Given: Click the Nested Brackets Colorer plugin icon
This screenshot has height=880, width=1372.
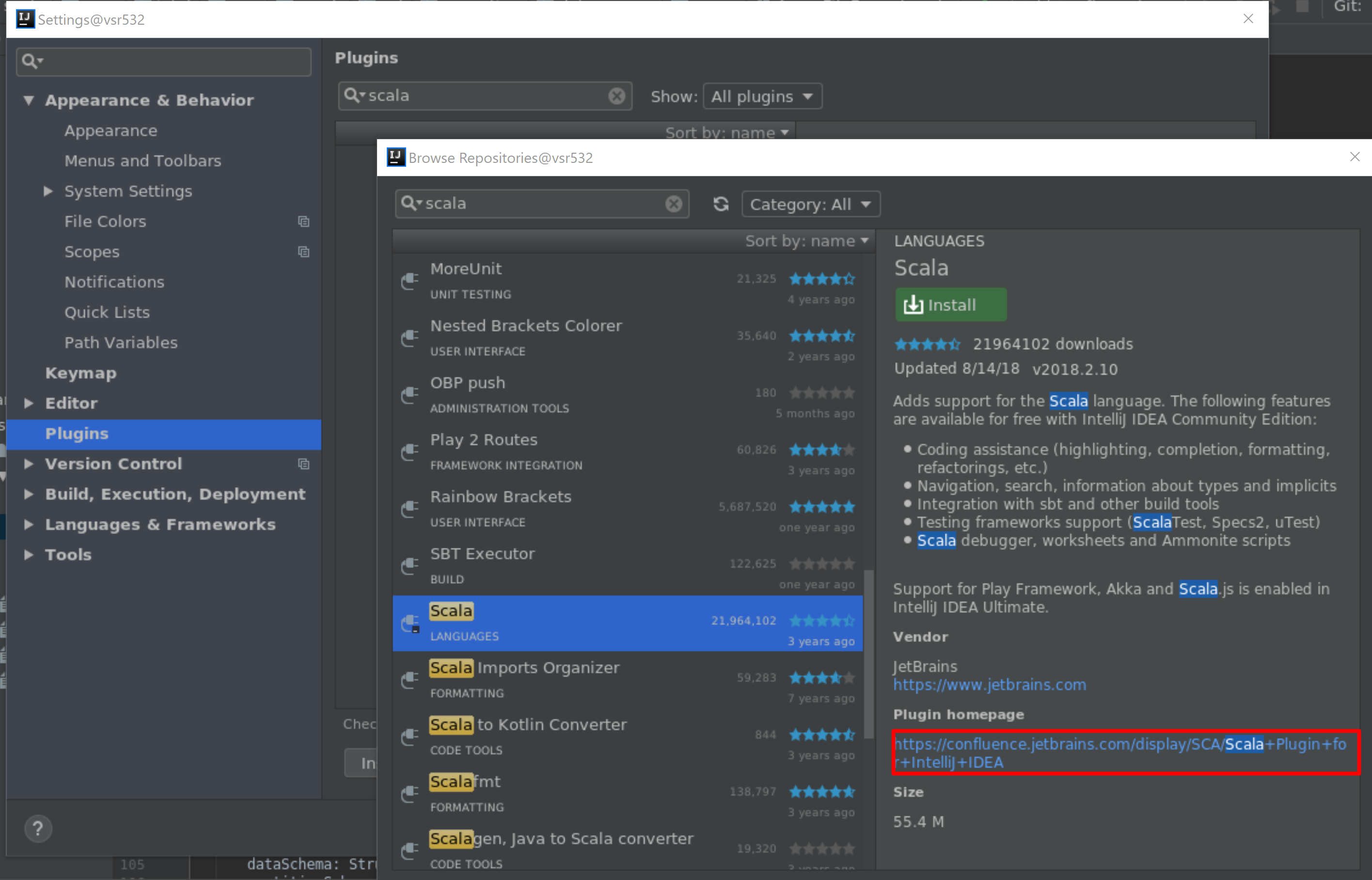Looking at the screenshot, I should point(410,338).
